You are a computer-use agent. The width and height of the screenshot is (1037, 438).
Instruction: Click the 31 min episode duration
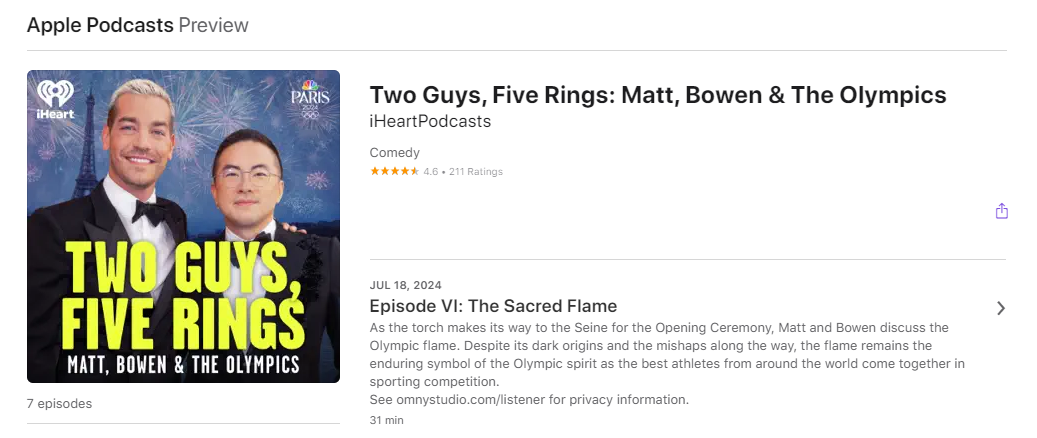coord(386,420)
